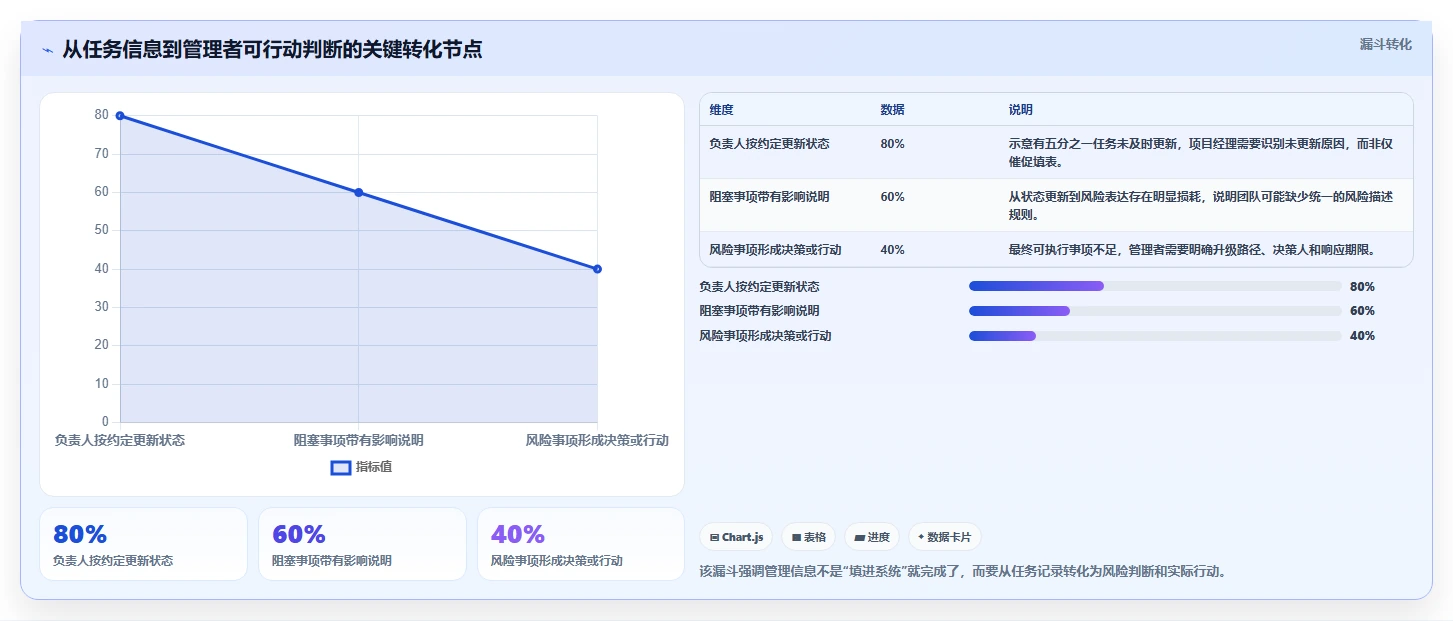The image size is (1453, 621).
Task: Click the 40% figure beside the third progress bar
Action: (x=1362, y=336)
